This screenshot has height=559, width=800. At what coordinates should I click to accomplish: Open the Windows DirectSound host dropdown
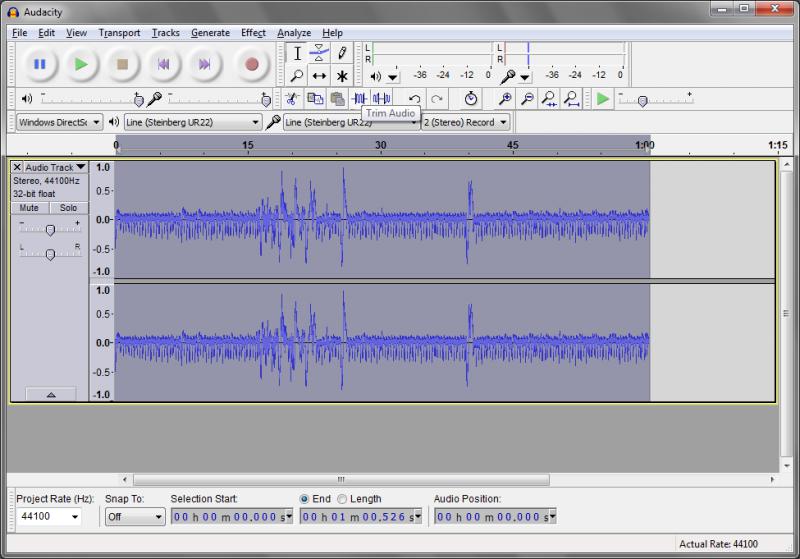(59, 122)
